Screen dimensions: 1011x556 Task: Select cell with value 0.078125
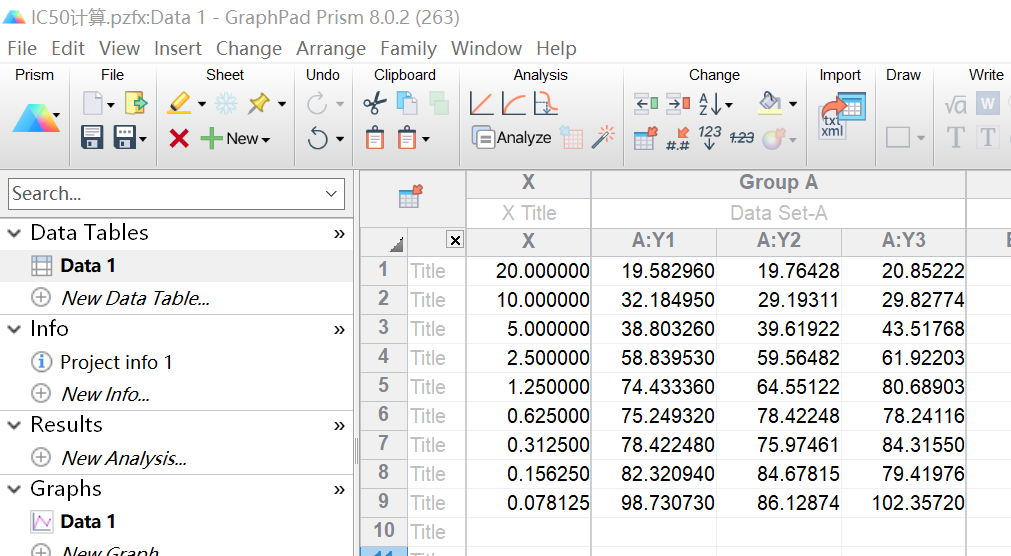529,503
